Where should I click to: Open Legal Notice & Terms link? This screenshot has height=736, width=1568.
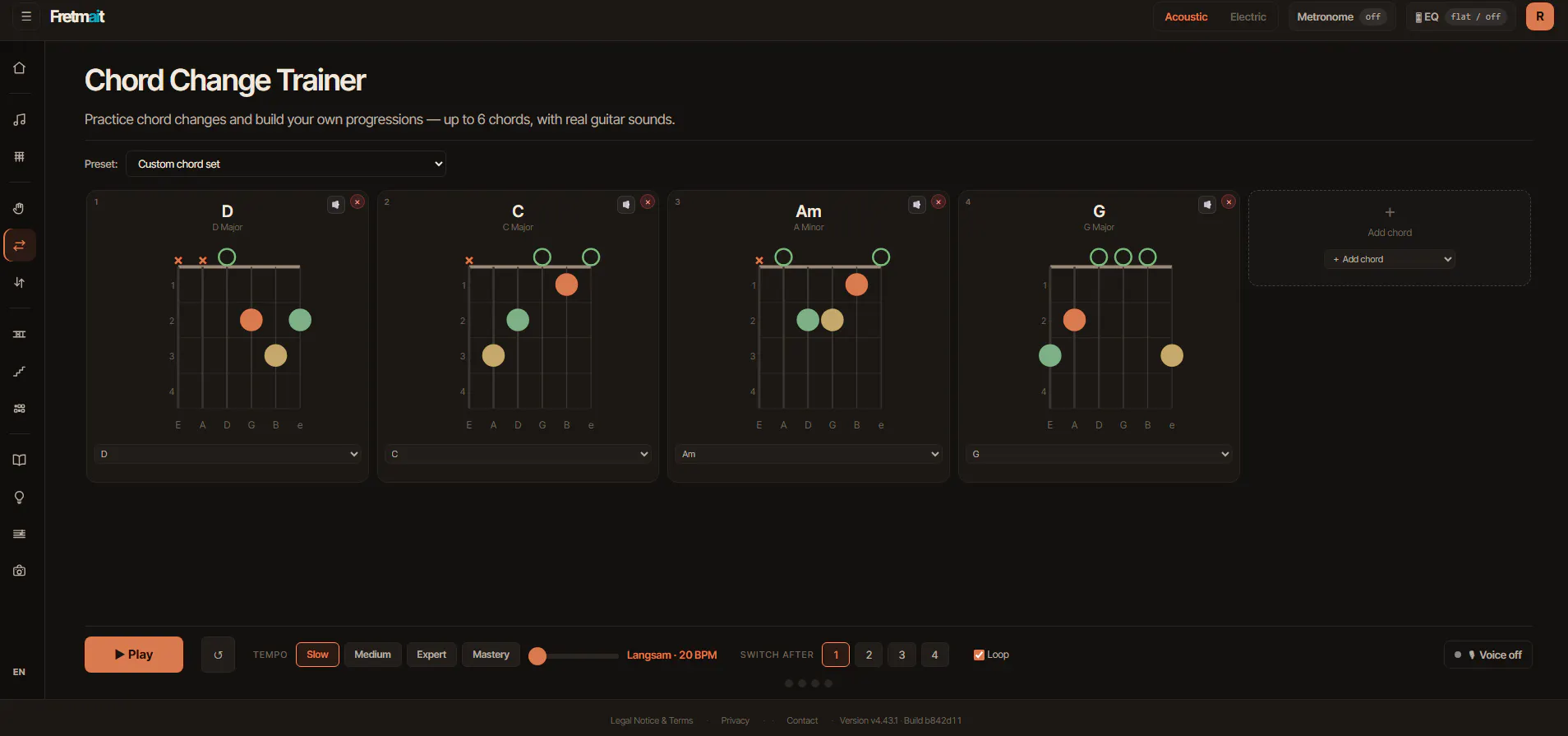(652, 721)
